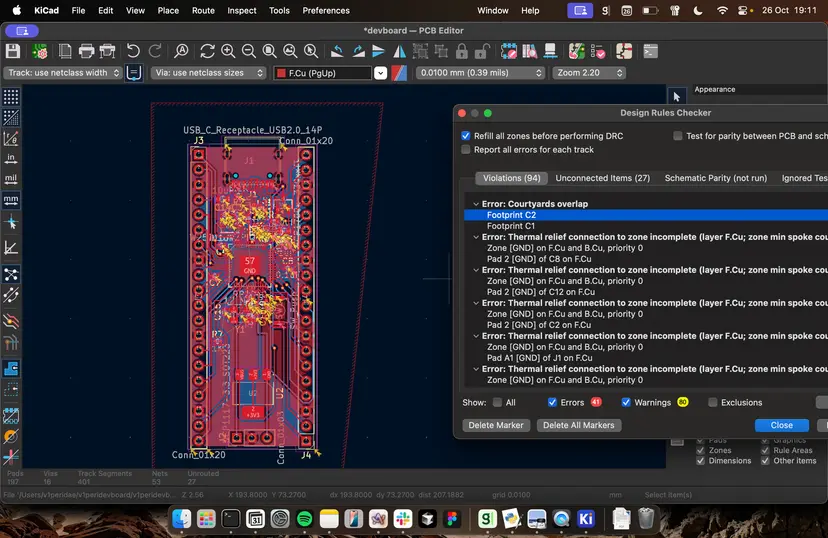Click the Save icon in toolbar
This screenshot has width=828, height=538.
[13, 51]
